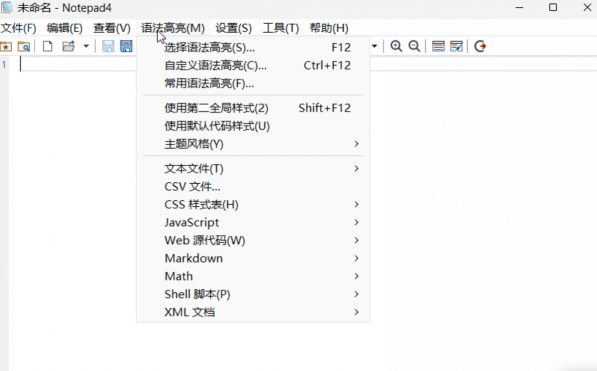Maximize the Notepad4 window

[x=553, y=7]
